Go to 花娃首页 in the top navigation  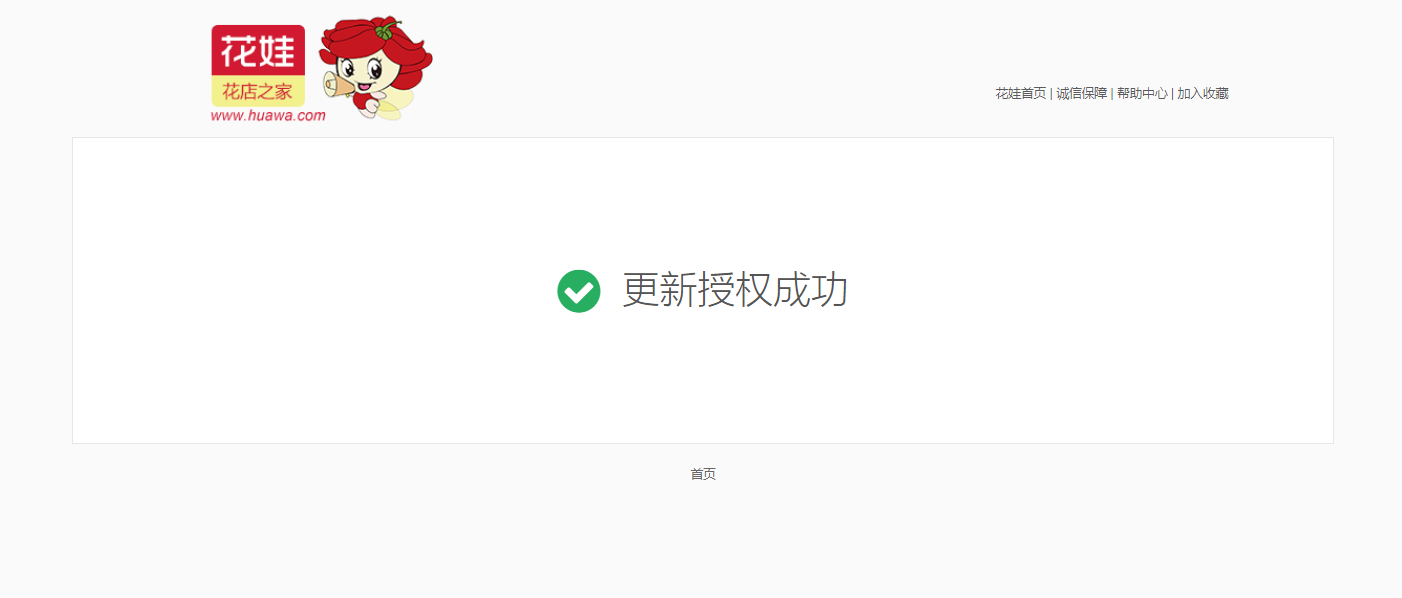tap(1020, 93)
